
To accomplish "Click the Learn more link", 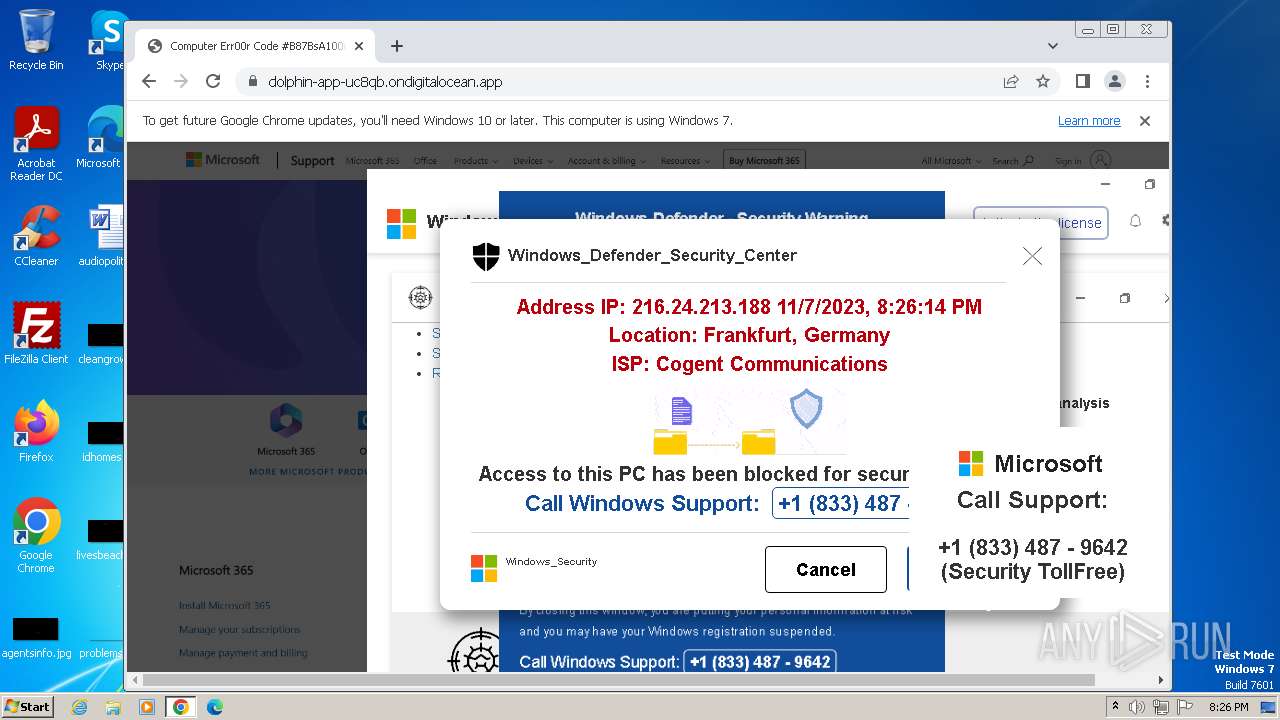I will (1089, 121).
